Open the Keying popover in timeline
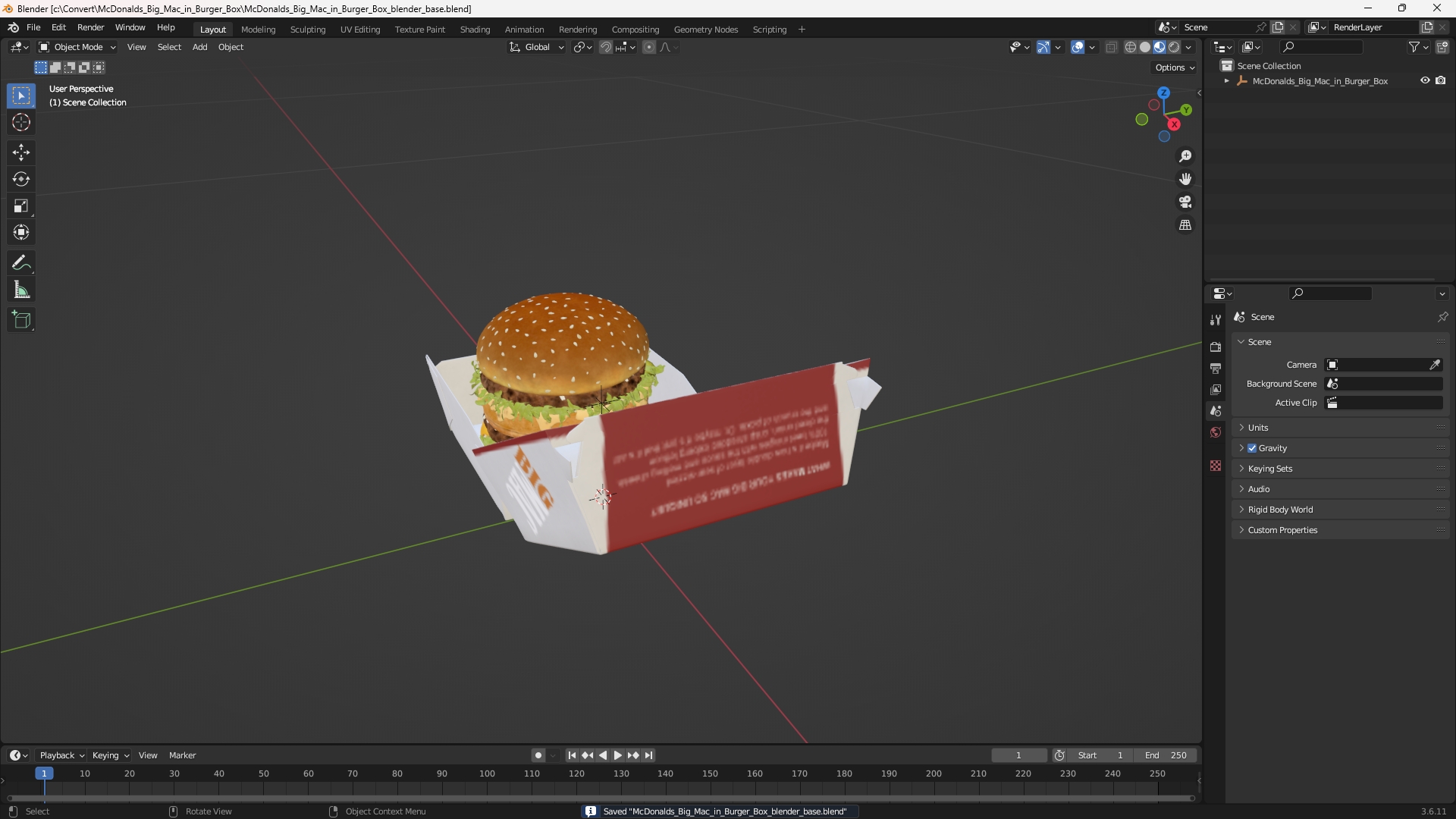 [x=111, y=755]
